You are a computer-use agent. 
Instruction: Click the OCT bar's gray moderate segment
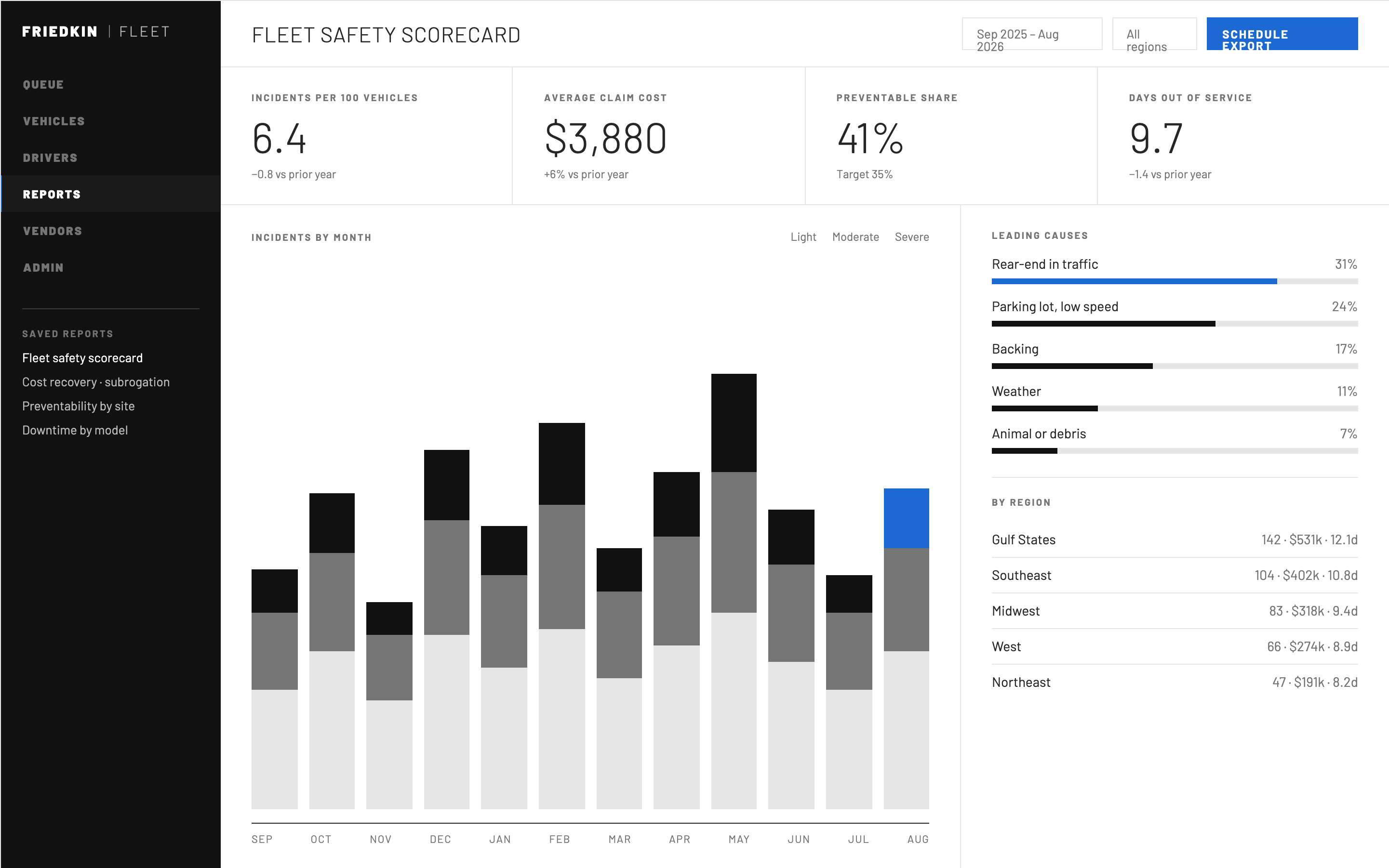pyautogui.click(x=332, y=602)
